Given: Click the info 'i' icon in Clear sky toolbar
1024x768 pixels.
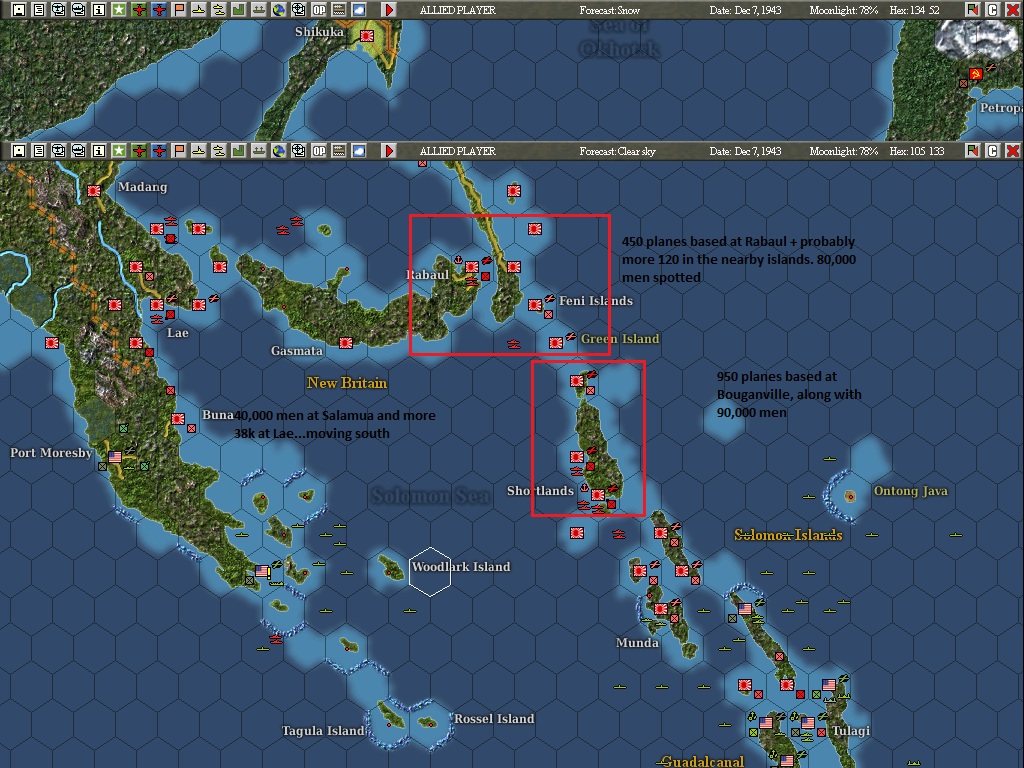Looking at the screenshot, I should pyautogui.click(x=99, y=151).
